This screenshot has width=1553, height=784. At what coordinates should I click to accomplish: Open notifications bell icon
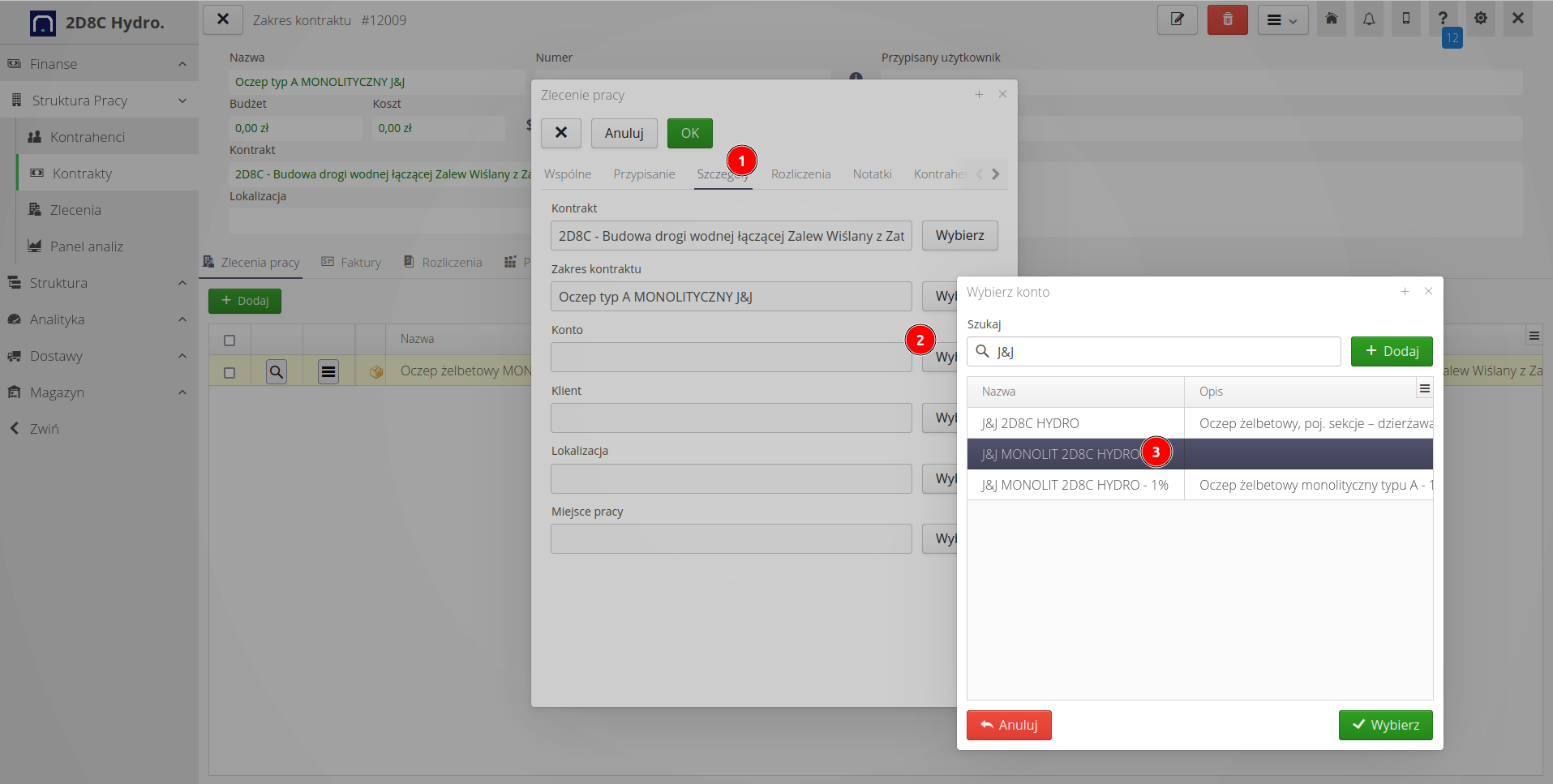tap(1369, 19)
